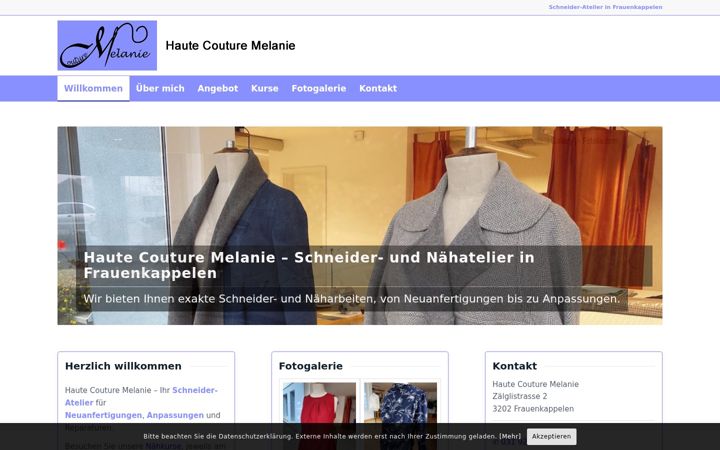The height and width of the screenshot is (450, 720).
Task: Open the Neuanfertigungen, Anpassungen link
Action: (x=134, y=415)
